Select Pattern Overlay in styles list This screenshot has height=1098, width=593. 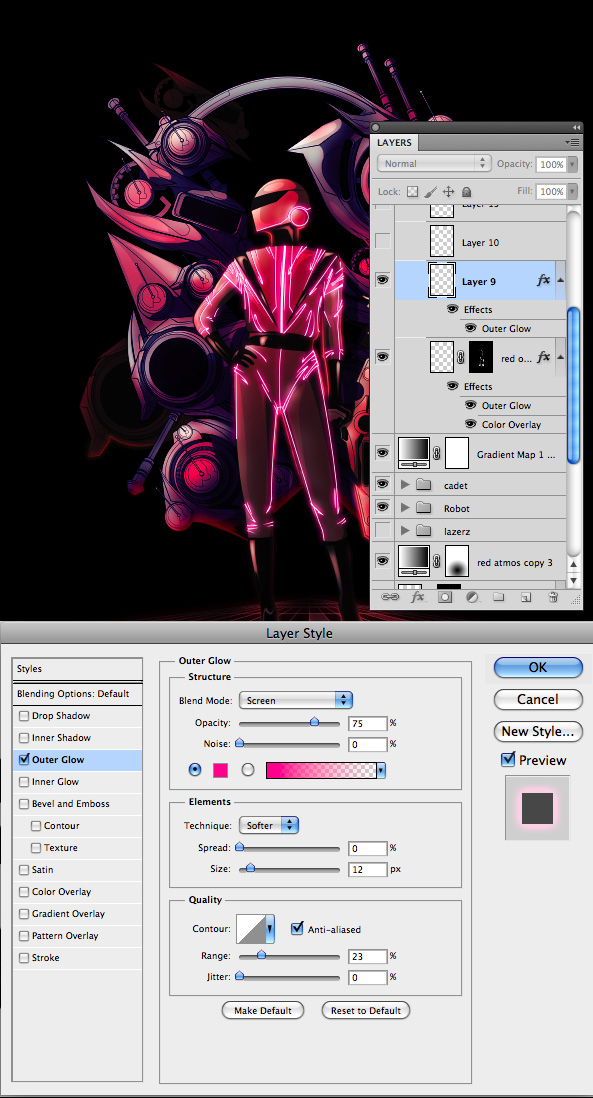pos(64,936)
